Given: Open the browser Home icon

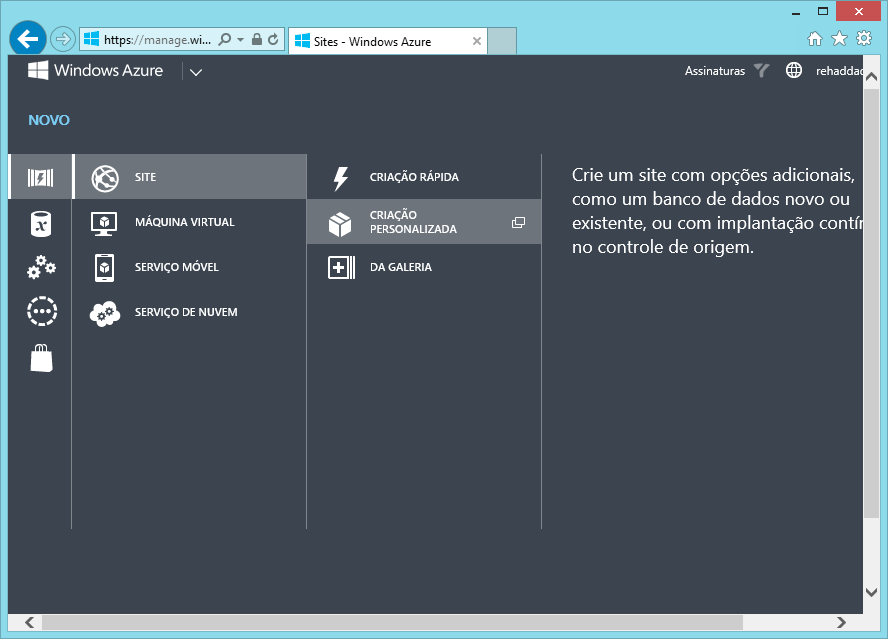Looking at the screenshot, I should pyautogui.click(x=814, y=39).
